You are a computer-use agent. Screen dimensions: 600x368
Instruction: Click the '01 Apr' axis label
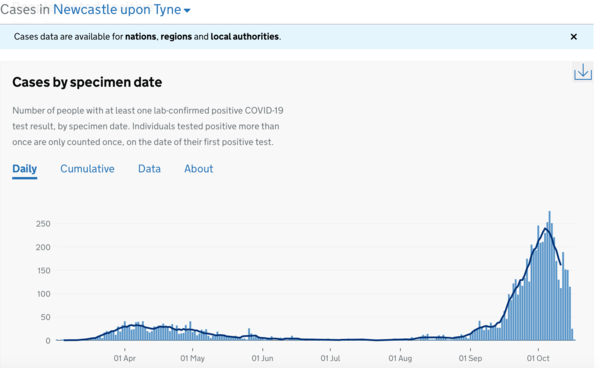(125, 358)
